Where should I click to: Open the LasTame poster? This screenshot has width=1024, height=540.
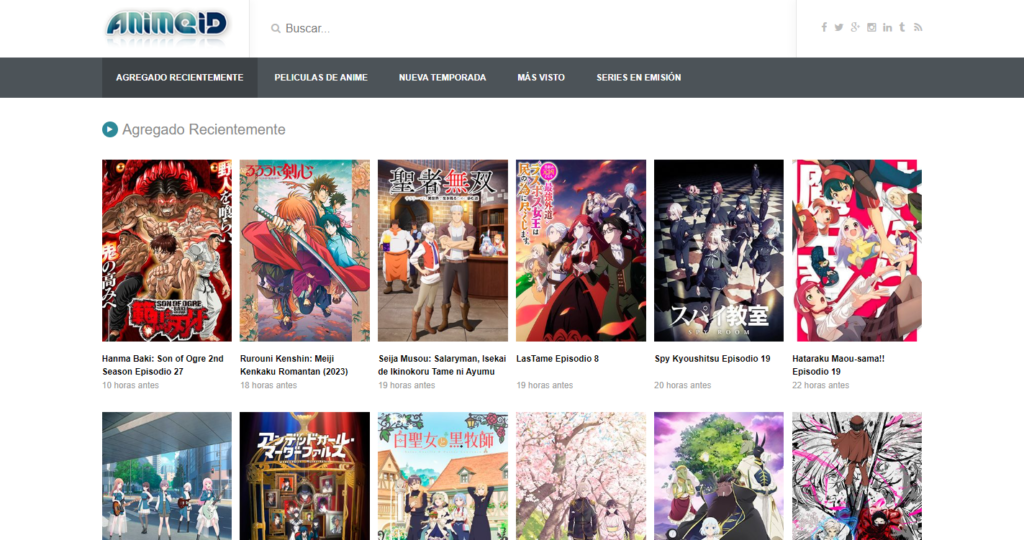point(581,251)
